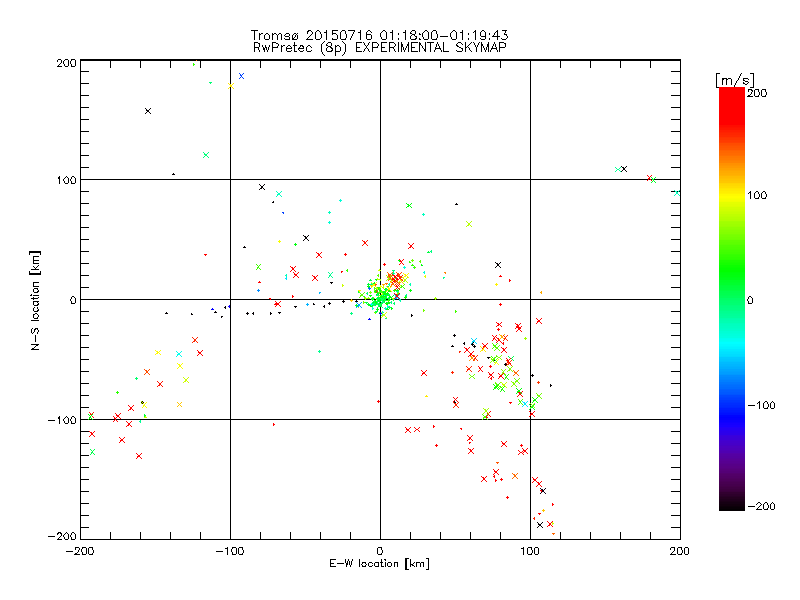Click the 'N-S location [km]' axis label
This screenshot has height=600, width=800.
point(35,300)
